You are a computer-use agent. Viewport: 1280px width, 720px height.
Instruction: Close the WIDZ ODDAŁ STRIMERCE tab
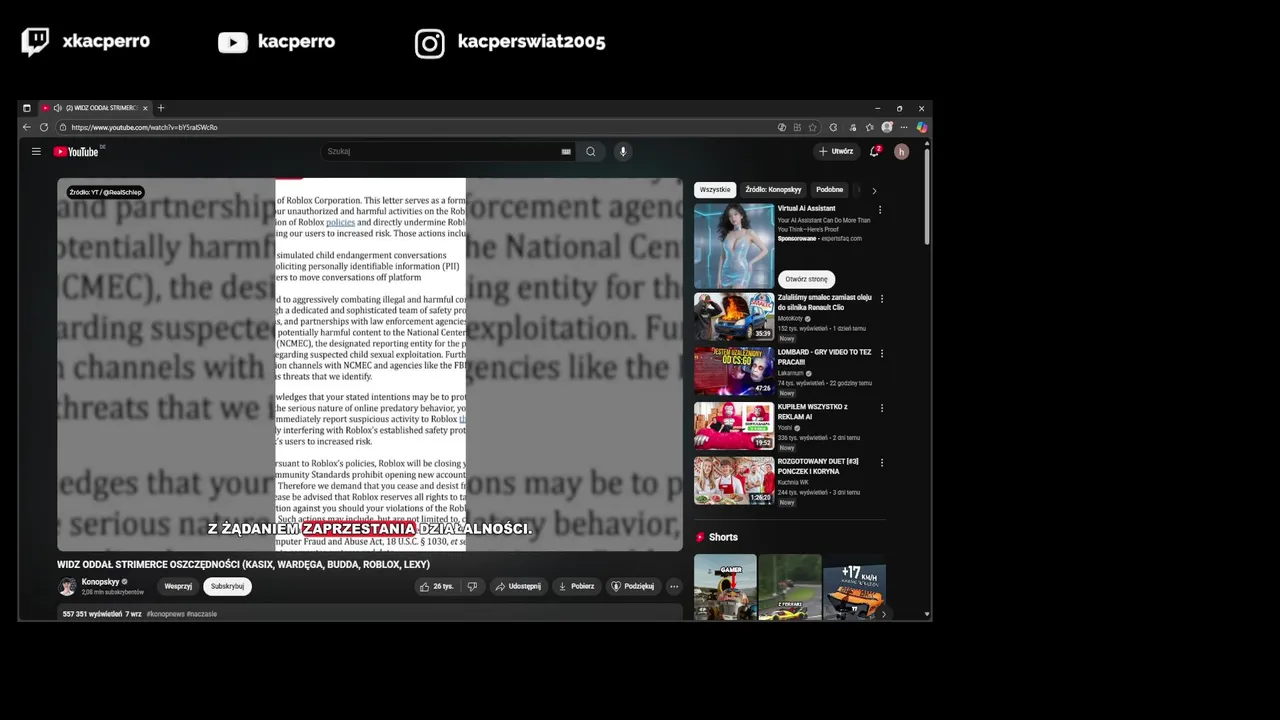145,108
